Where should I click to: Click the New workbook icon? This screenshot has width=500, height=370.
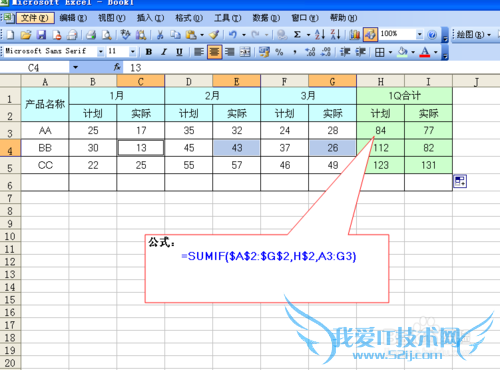click(10, 35)
